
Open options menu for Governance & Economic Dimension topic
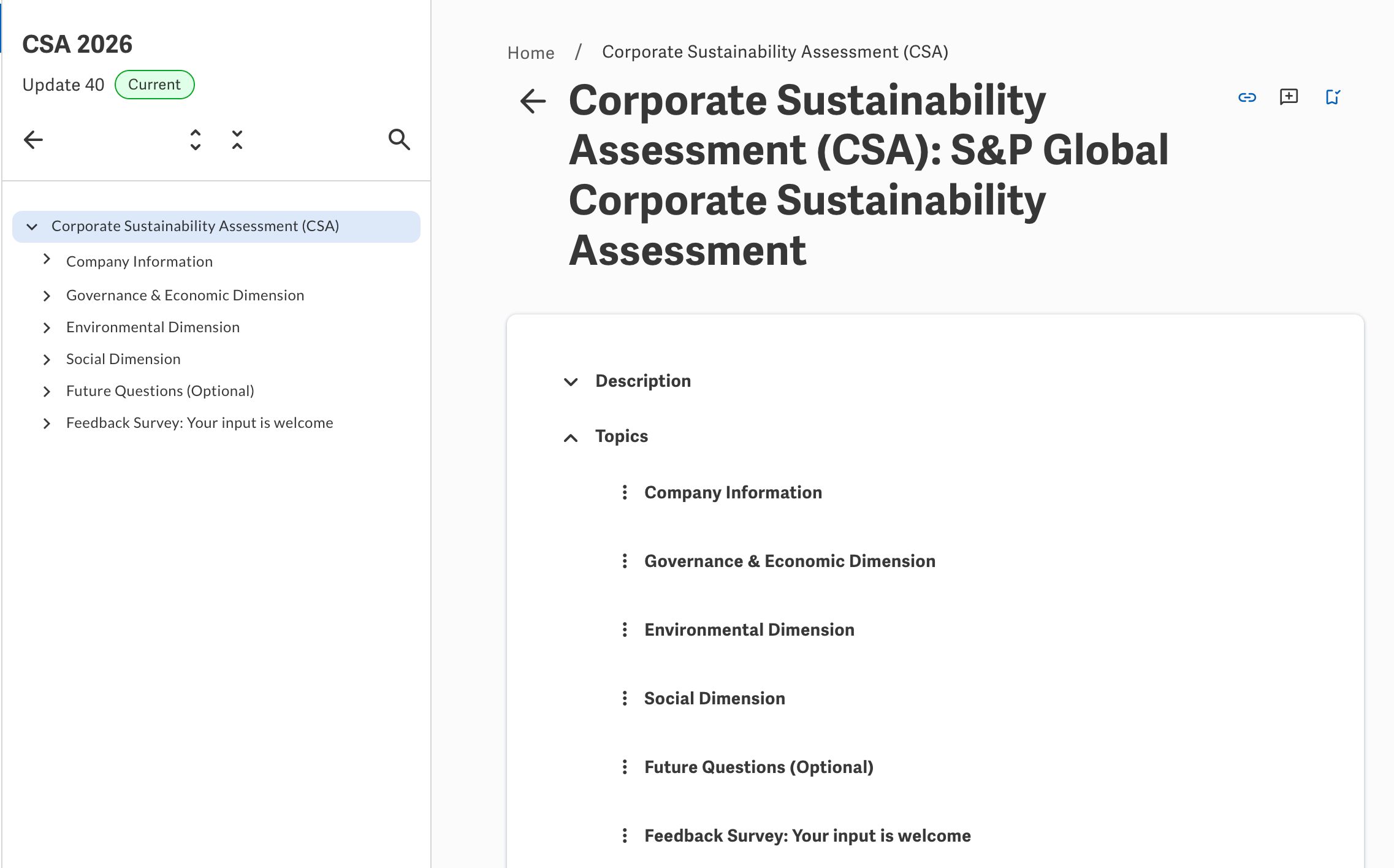pos(625,561)
